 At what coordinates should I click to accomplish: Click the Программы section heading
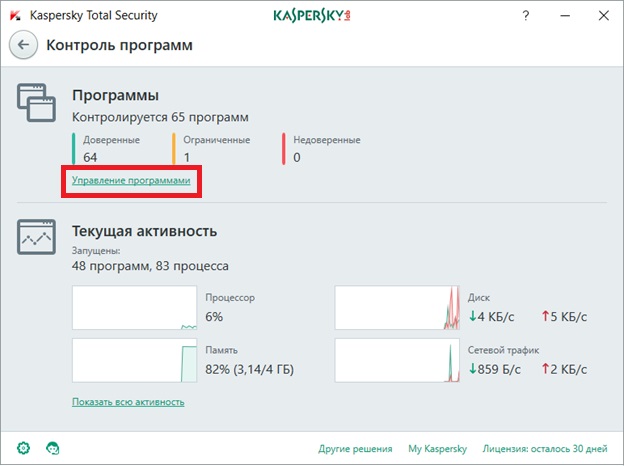[x=115, y=95]
